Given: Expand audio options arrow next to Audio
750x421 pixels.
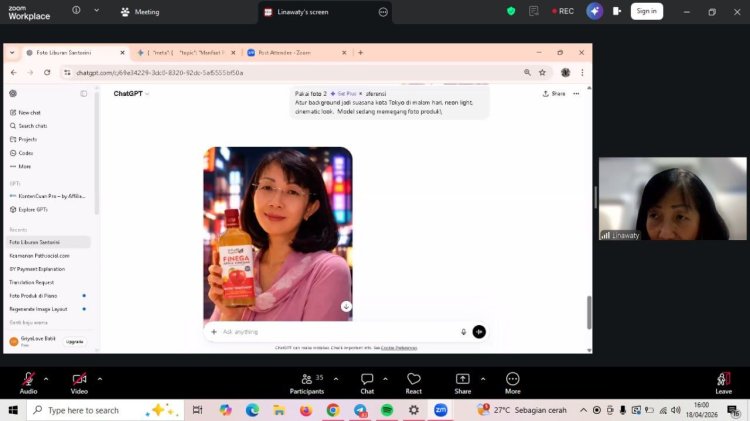Looking at the screenshot, I should click(48, 379).
